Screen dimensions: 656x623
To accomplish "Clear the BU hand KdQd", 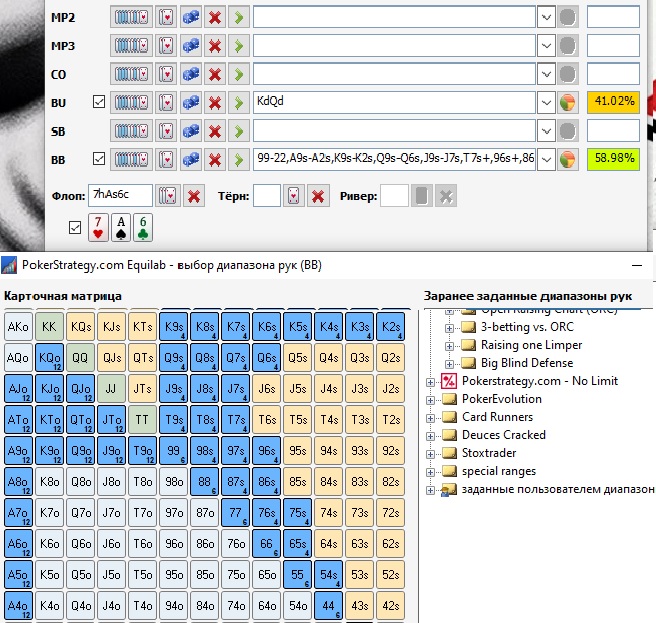I will tap(215, 103).
